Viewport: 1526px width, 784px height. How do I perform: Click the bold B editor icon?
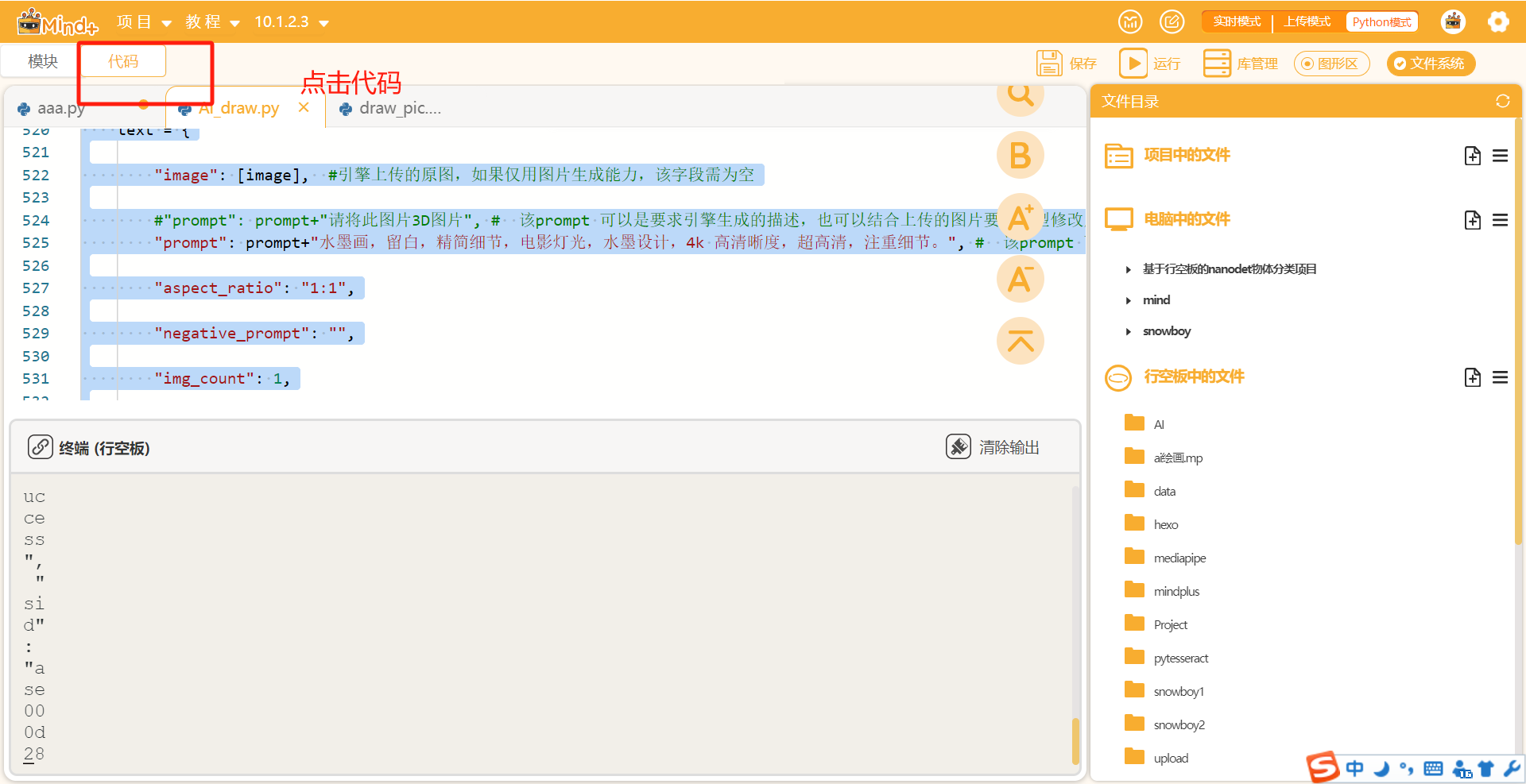[1021, 155]
